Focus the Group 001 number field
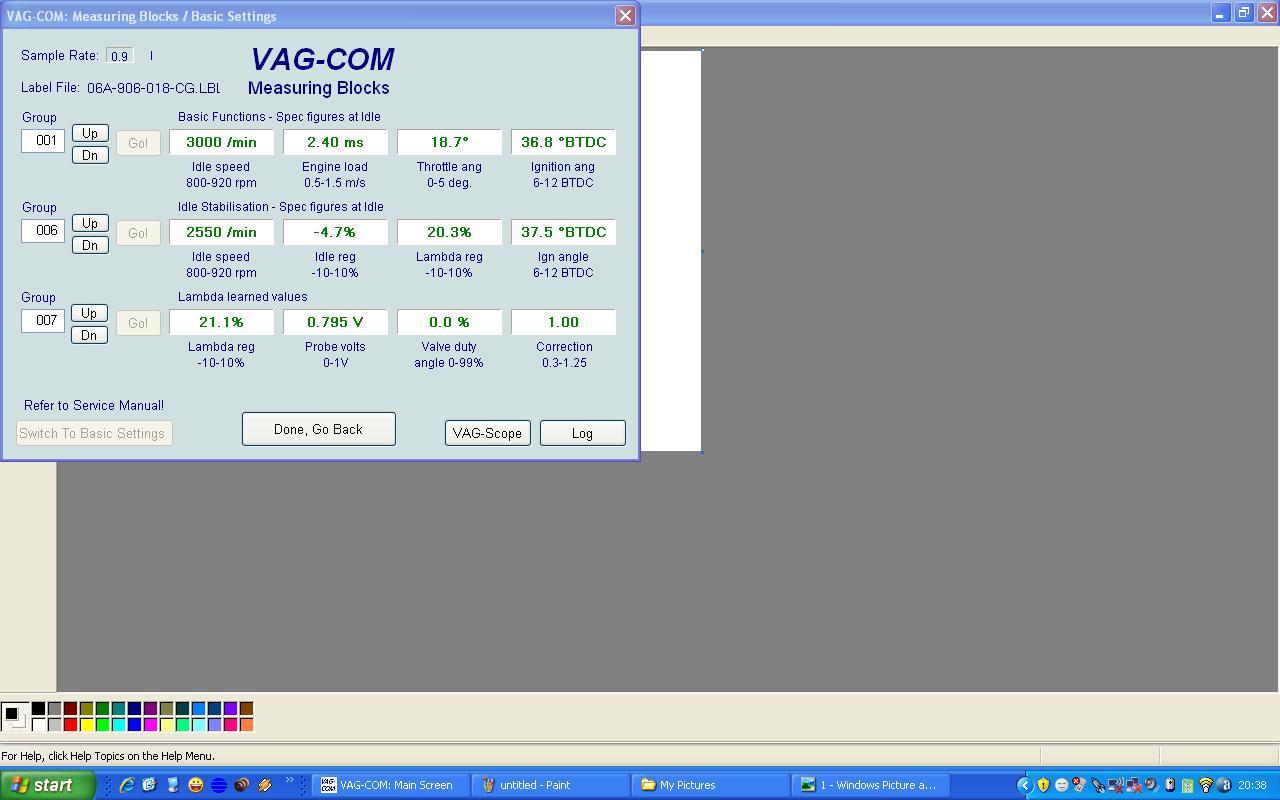 click(x=43, y=141)
